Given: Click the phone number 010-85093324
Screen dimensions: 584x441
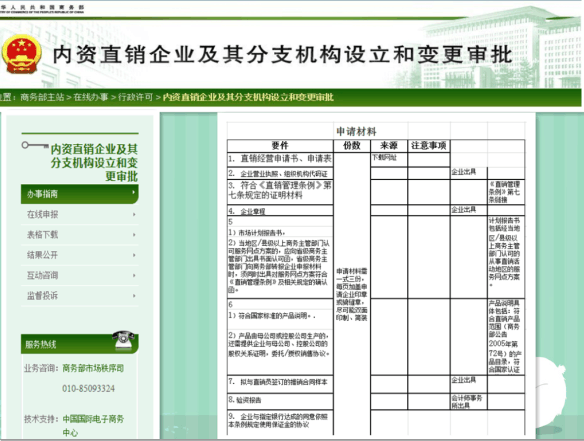Looking at the screenshot, I should (x=88, y=388).
